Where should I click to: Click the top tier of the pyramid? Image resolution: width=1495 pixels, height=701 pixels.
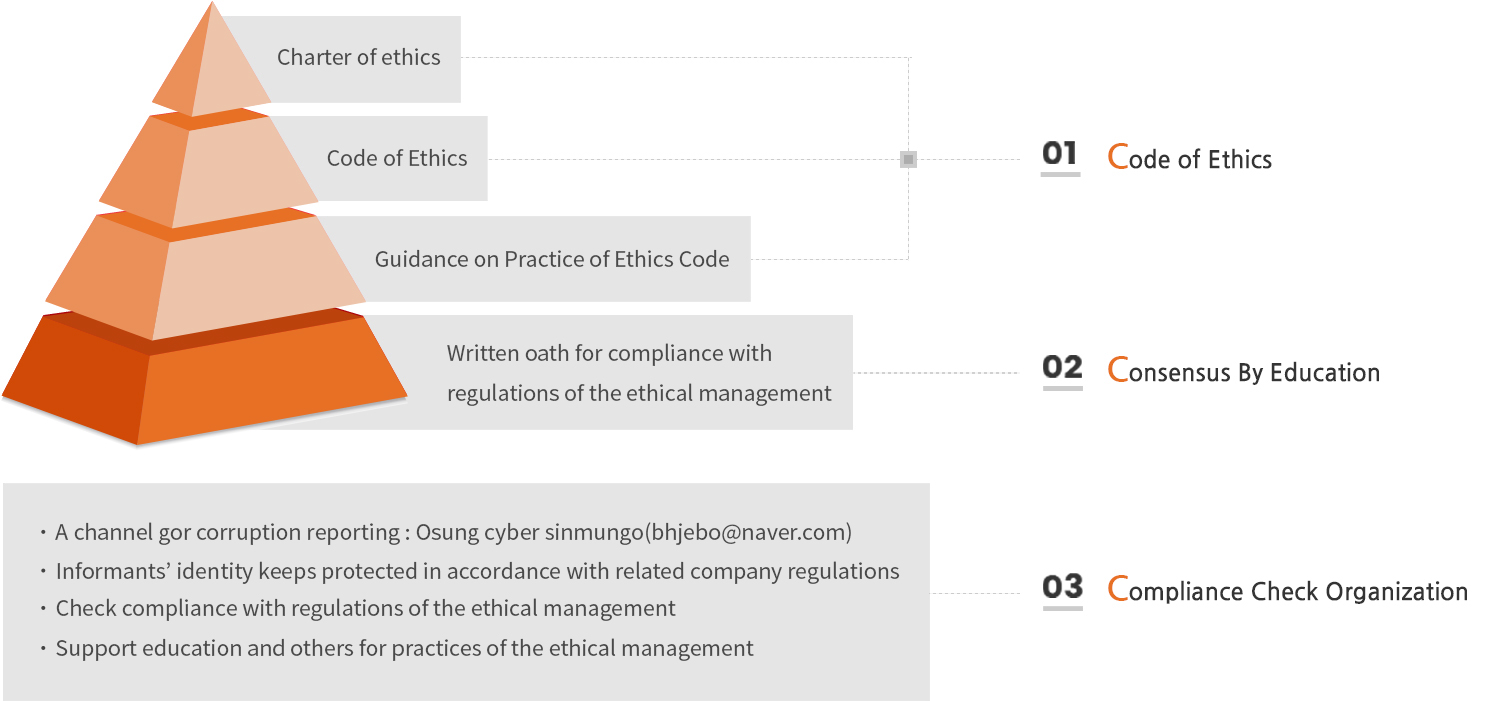pyautogui.click(x=212, y=70)
